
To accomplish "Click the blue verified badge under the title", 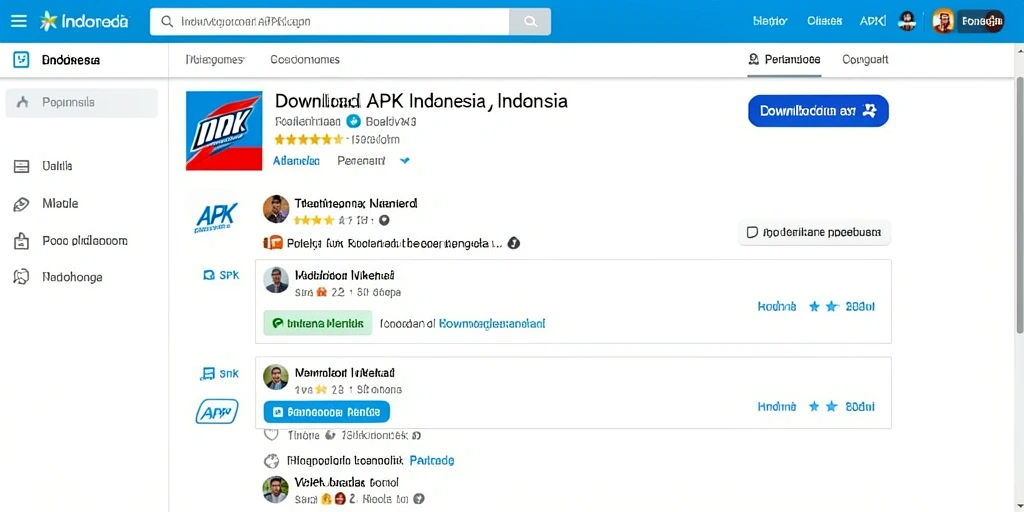I will tap(353, 121).
